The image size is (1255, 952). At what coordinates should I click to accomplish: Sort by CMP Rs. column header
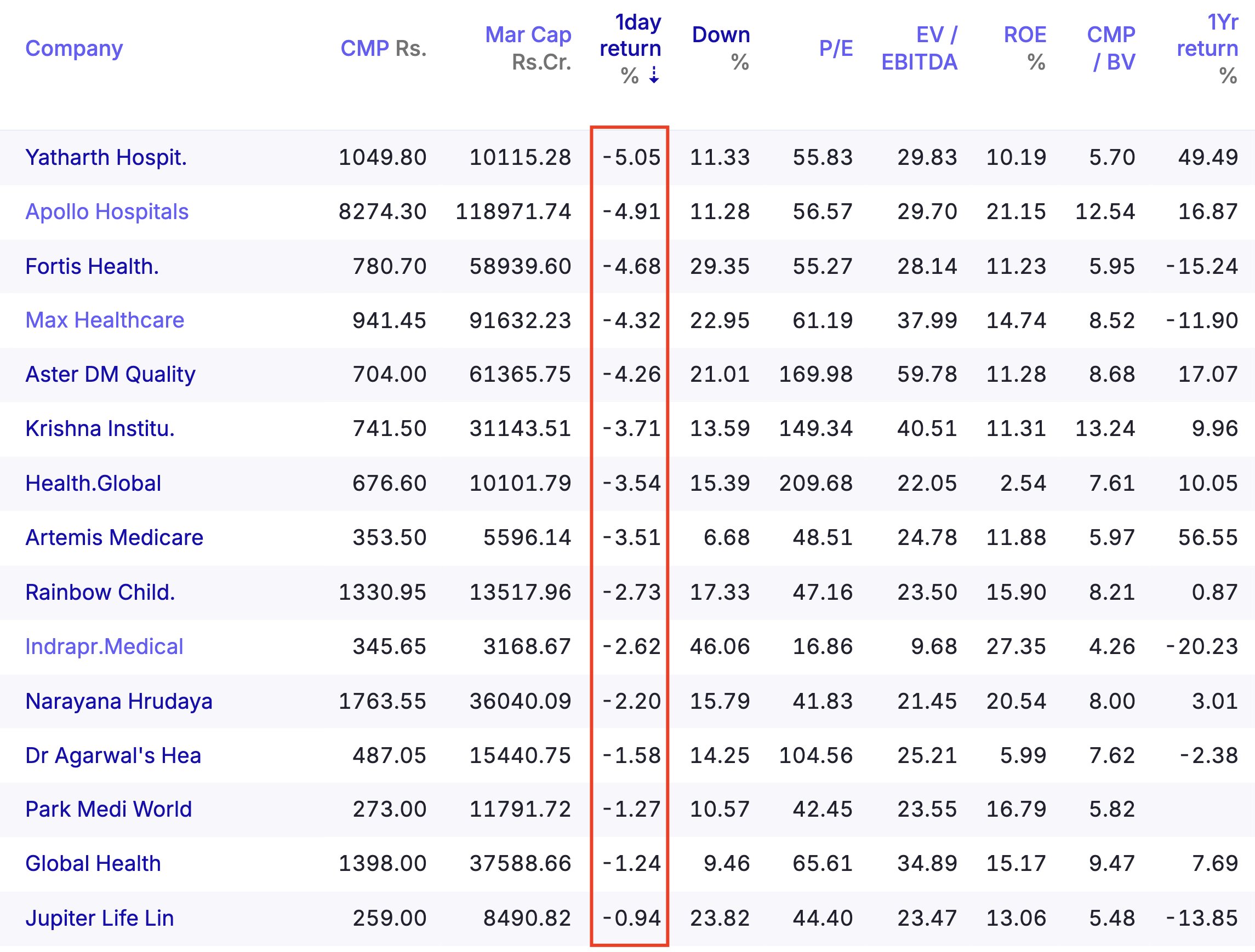click(x=383, y=48)
